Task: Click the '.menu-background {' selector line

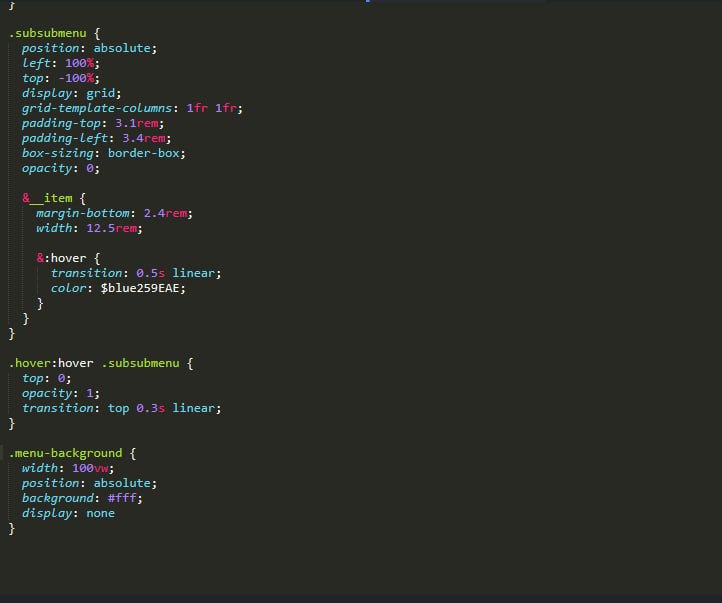Action: (x=72, y=453)
